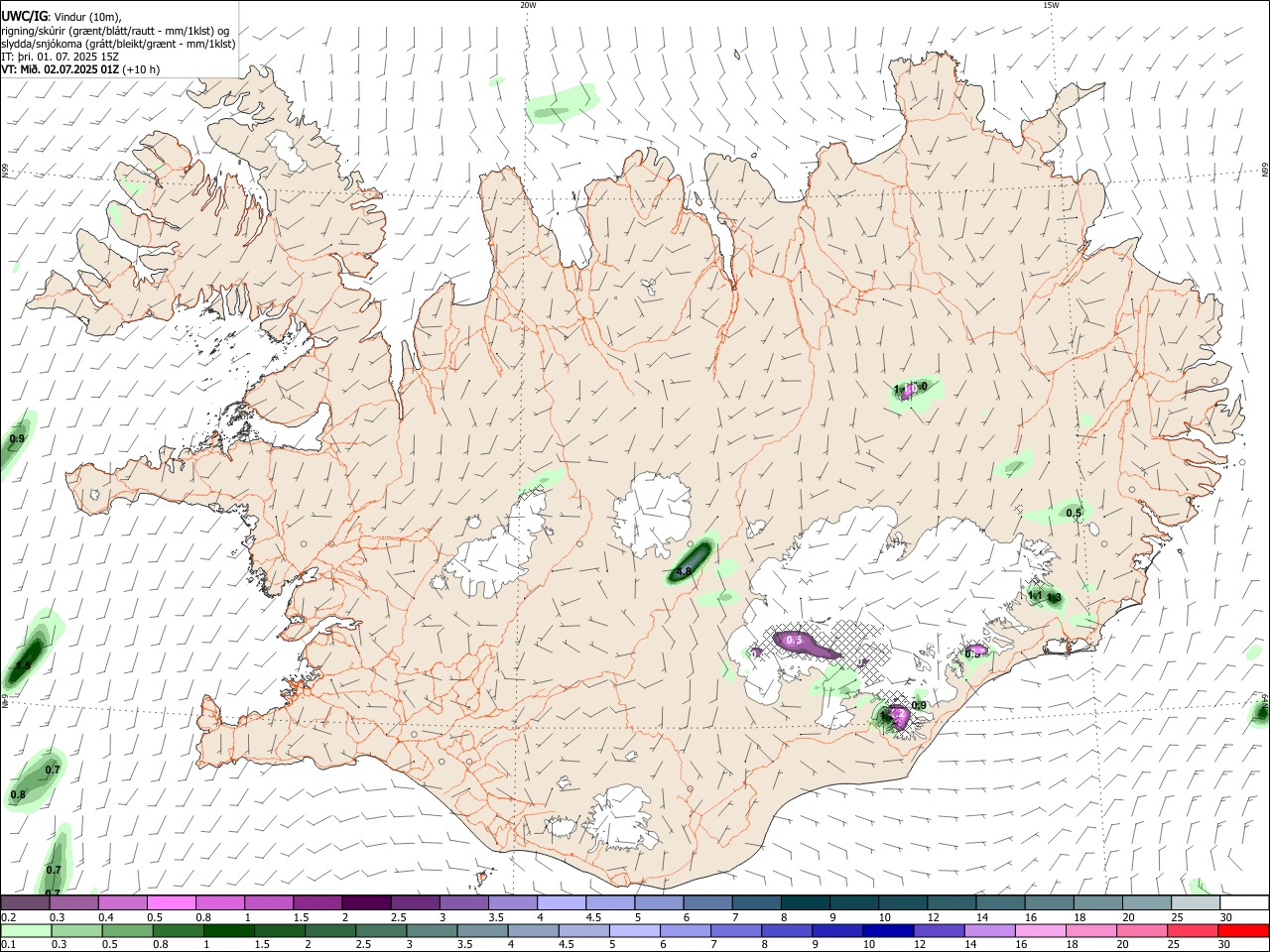This screenshot has height=952, width=1270.
Task: Click the rigning/skúrir legend description line
Action: (x=115, y=31)
